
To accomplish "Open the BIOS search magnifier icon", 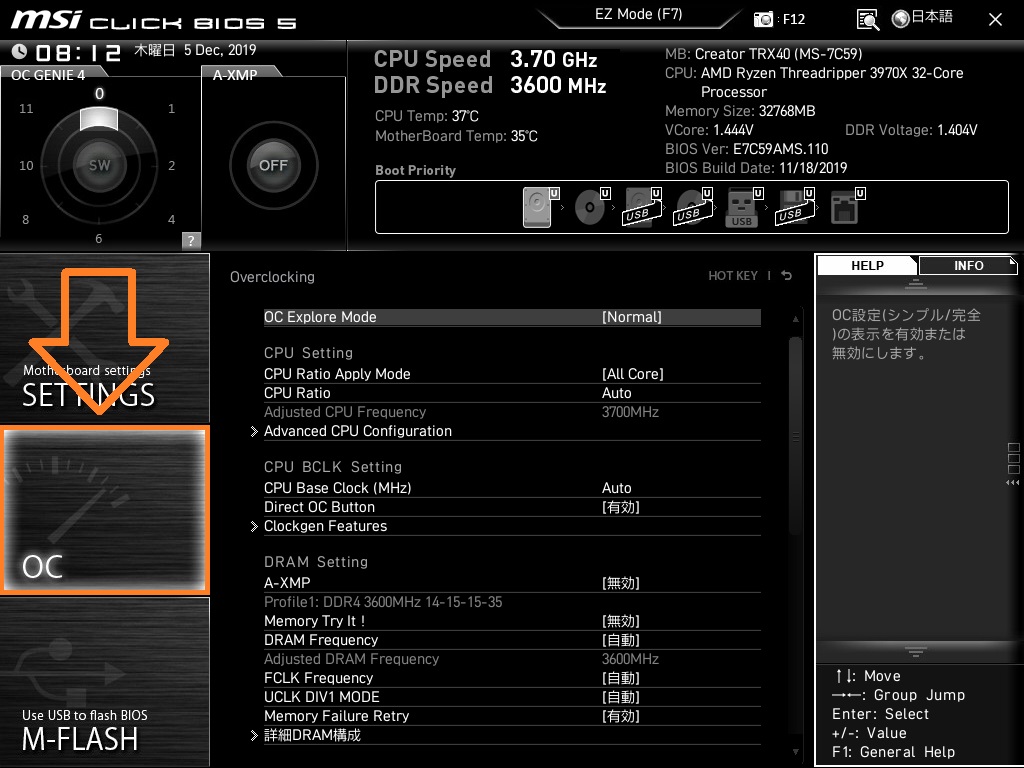I will pyautogui.click(x=867, y=20).
